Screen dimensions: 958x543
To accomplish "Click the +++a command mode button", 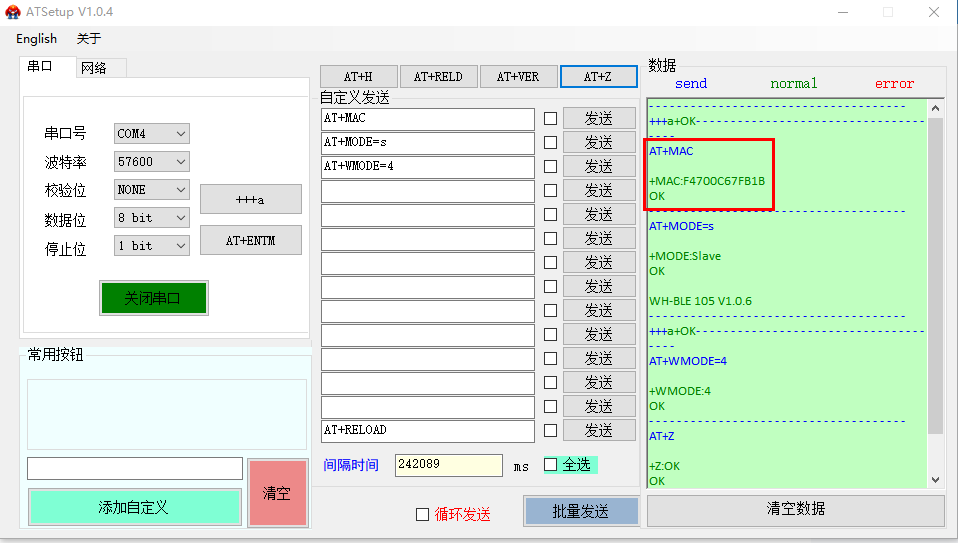I will 250,199.
